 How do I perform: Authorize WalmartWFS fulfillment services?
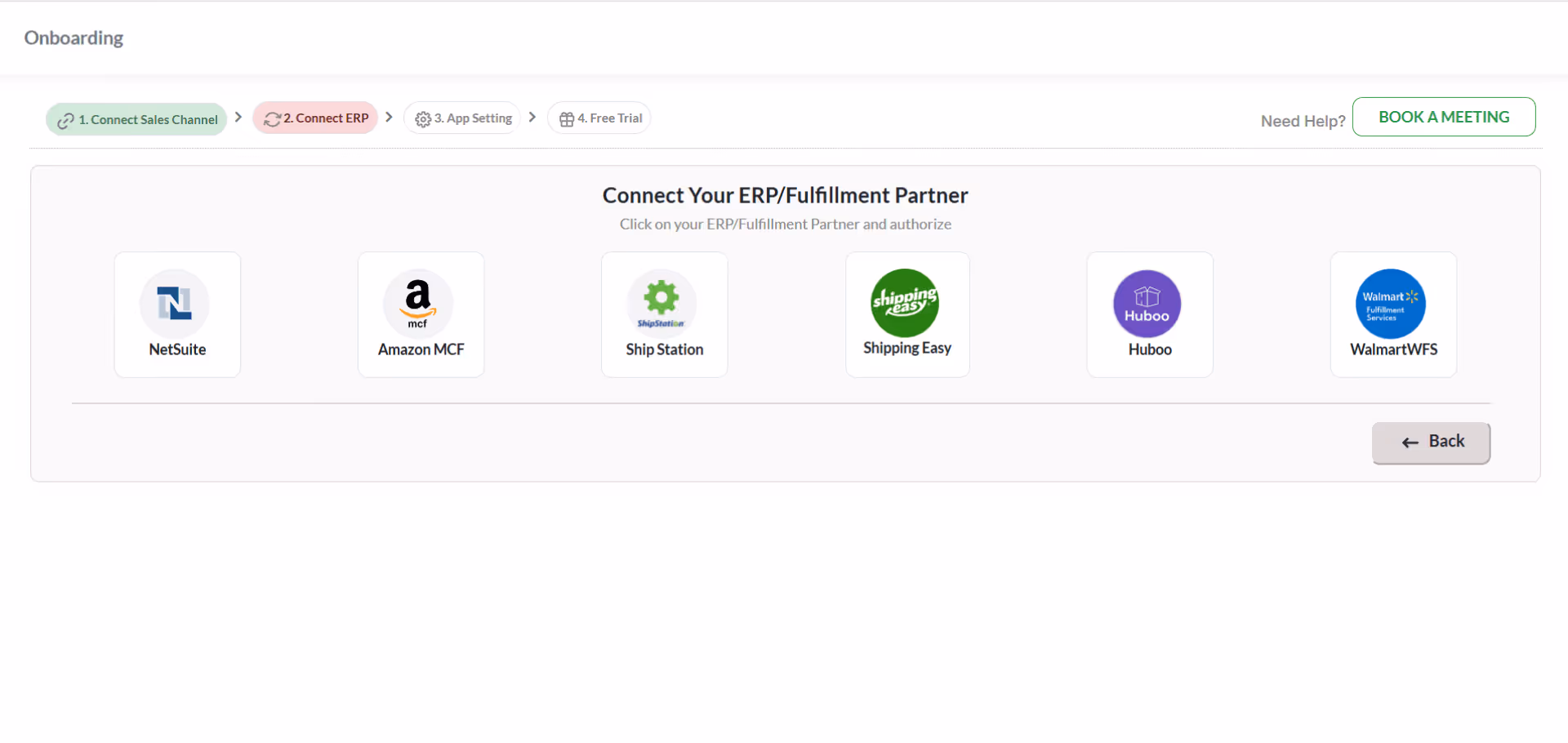[1392, 314]
